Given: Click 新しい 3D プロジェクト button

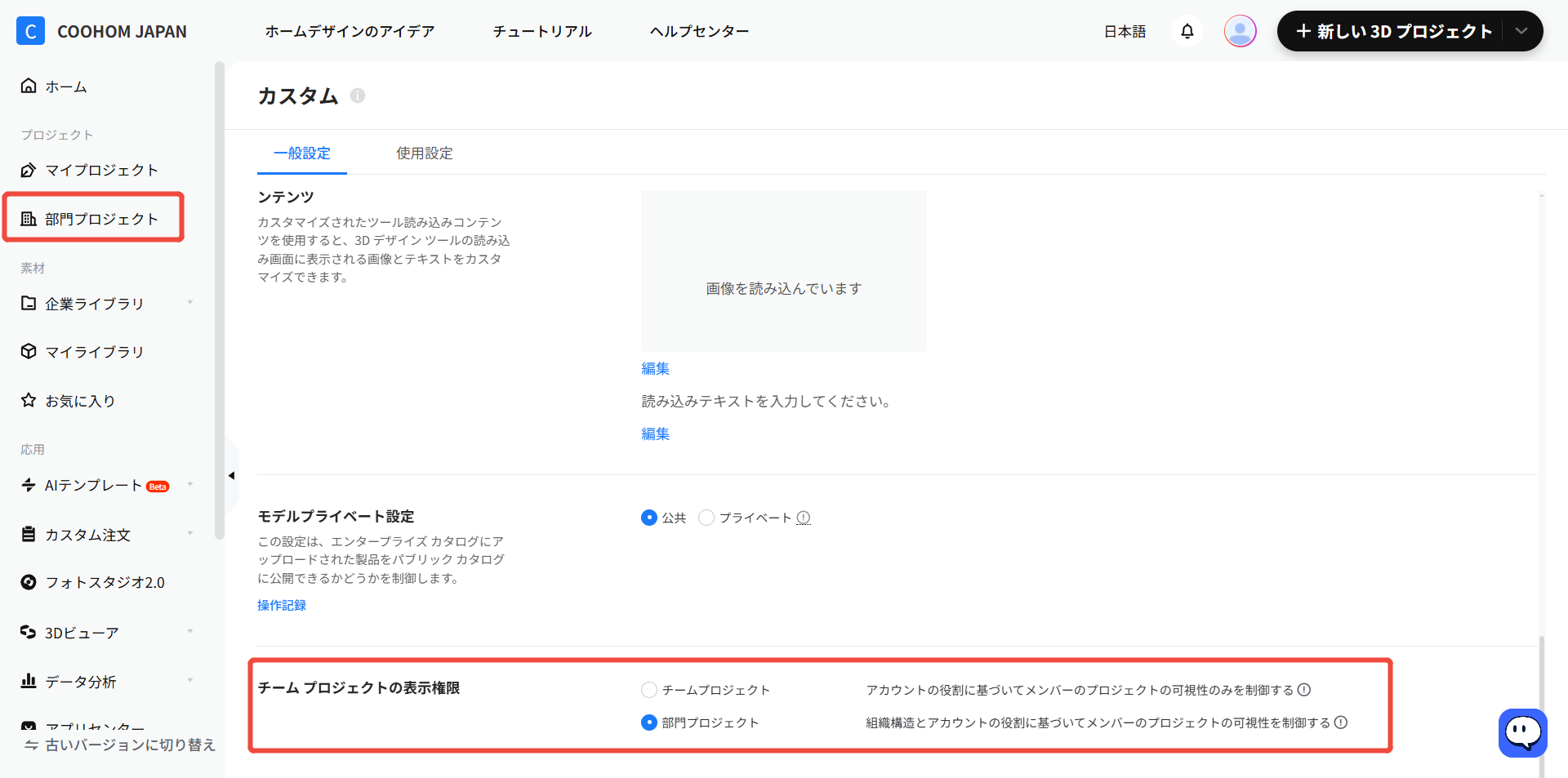Looking at the screenshot, I should [x=1394, y=31].
